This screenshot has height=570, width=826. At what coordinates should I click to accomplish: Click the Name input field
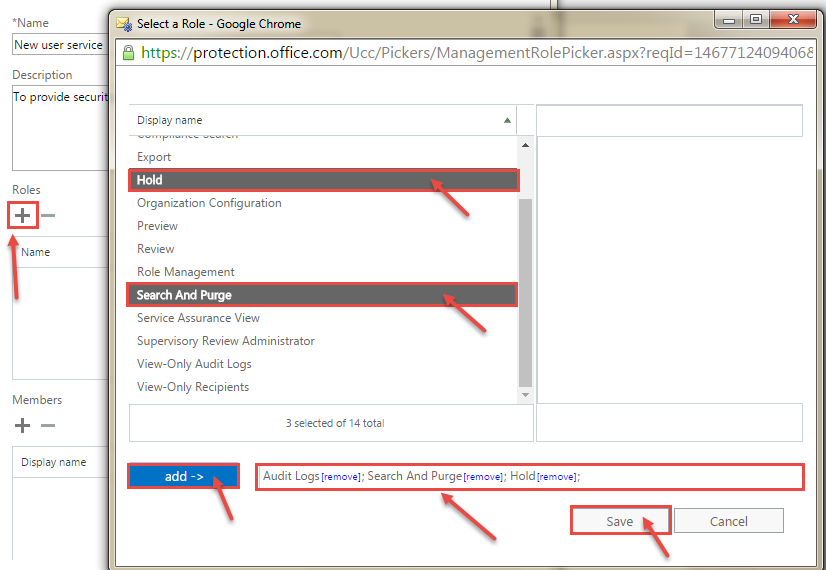(x=60, y=45)
